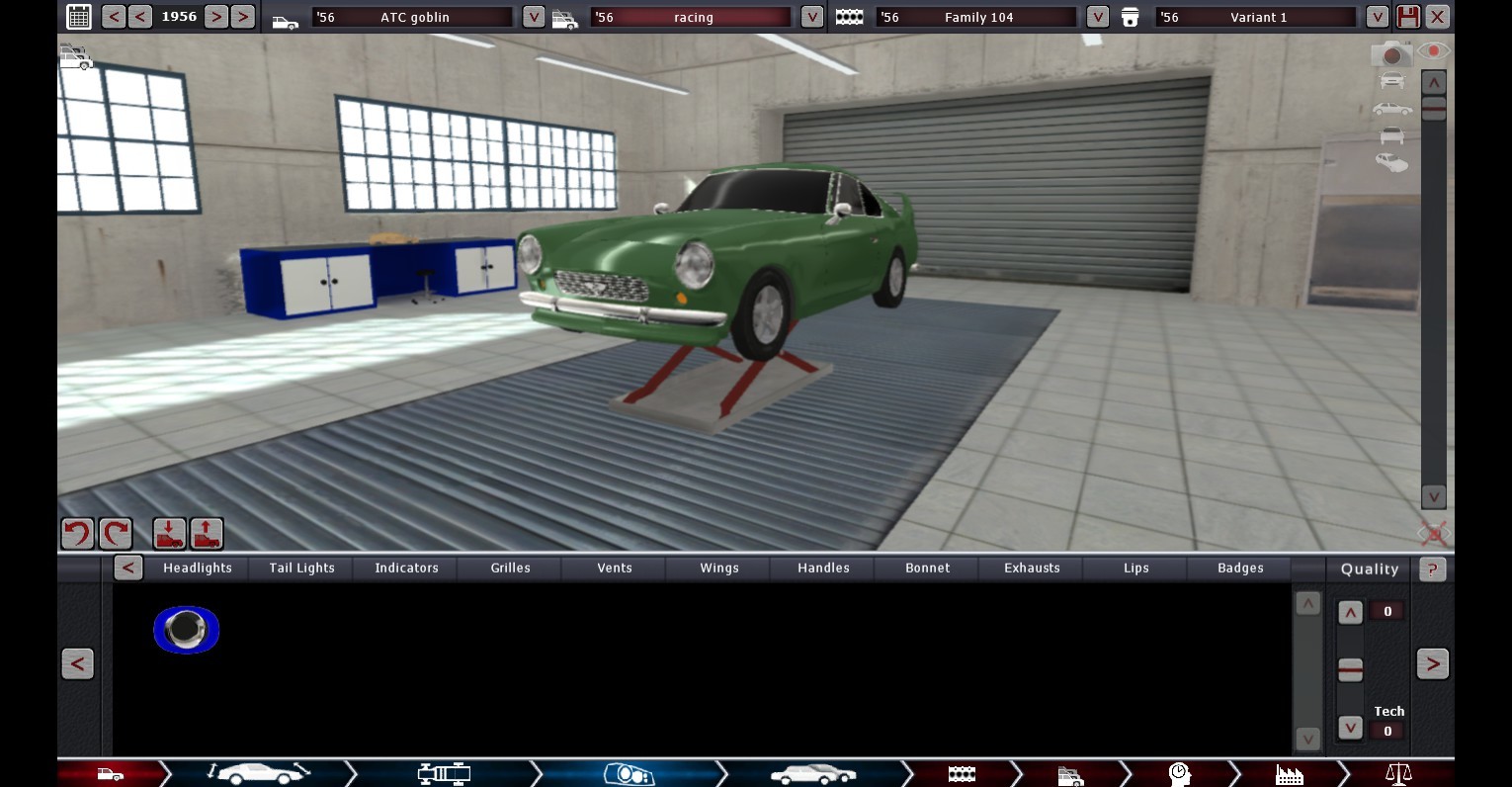Open the Family 104 engine dropdown
1512x787 pixels.
click(1097, 17)
